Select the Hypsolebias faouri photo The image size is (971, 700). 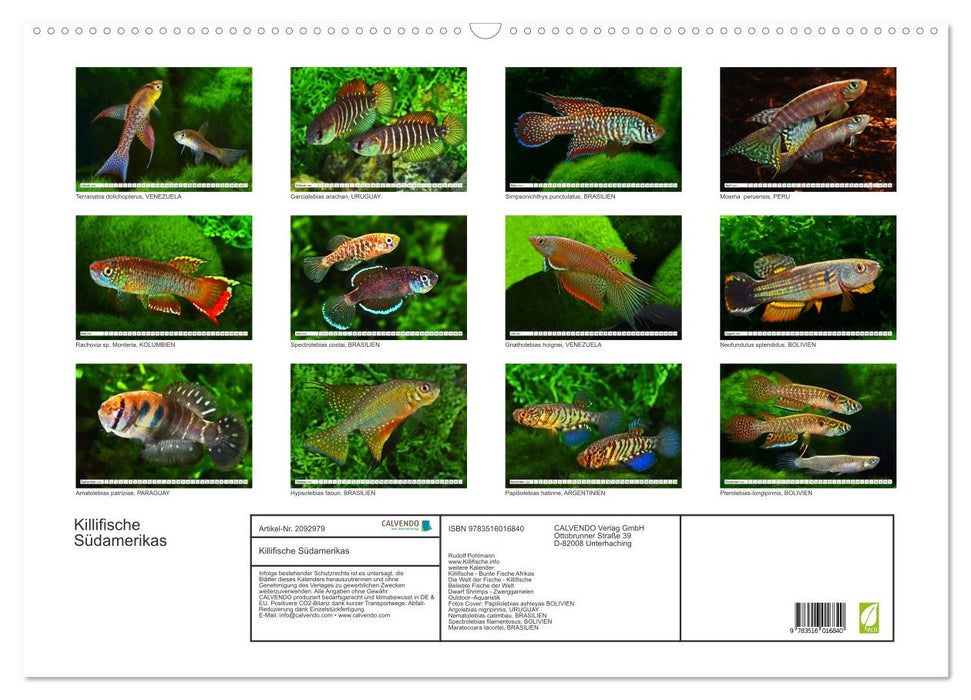pyautogui.click(x=378, y=425)
